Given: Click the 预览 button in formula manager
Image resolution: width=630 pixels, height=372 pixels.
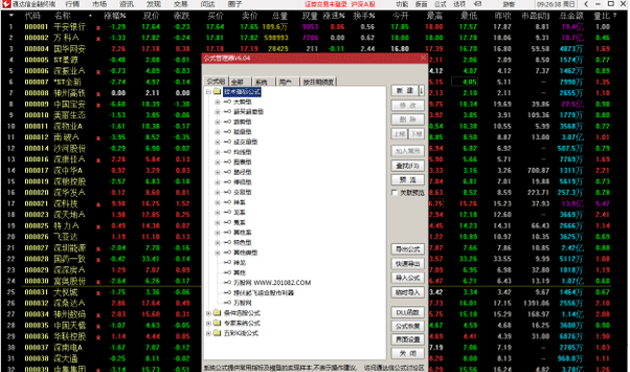Looking at the screenshot, I should point(408,180).
